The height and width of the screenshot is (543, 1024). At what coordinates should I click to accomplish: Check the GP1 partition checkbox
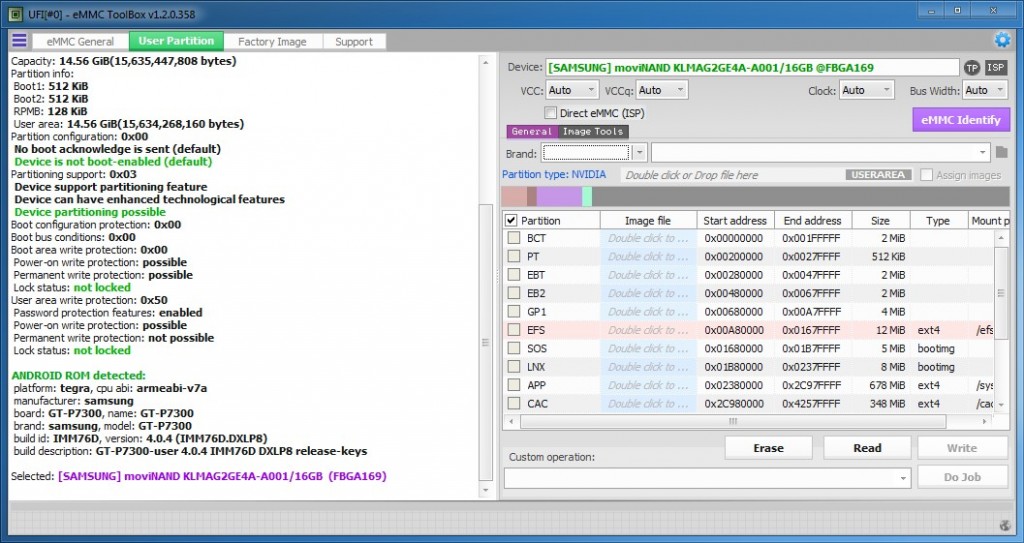[x=514, y=312]
